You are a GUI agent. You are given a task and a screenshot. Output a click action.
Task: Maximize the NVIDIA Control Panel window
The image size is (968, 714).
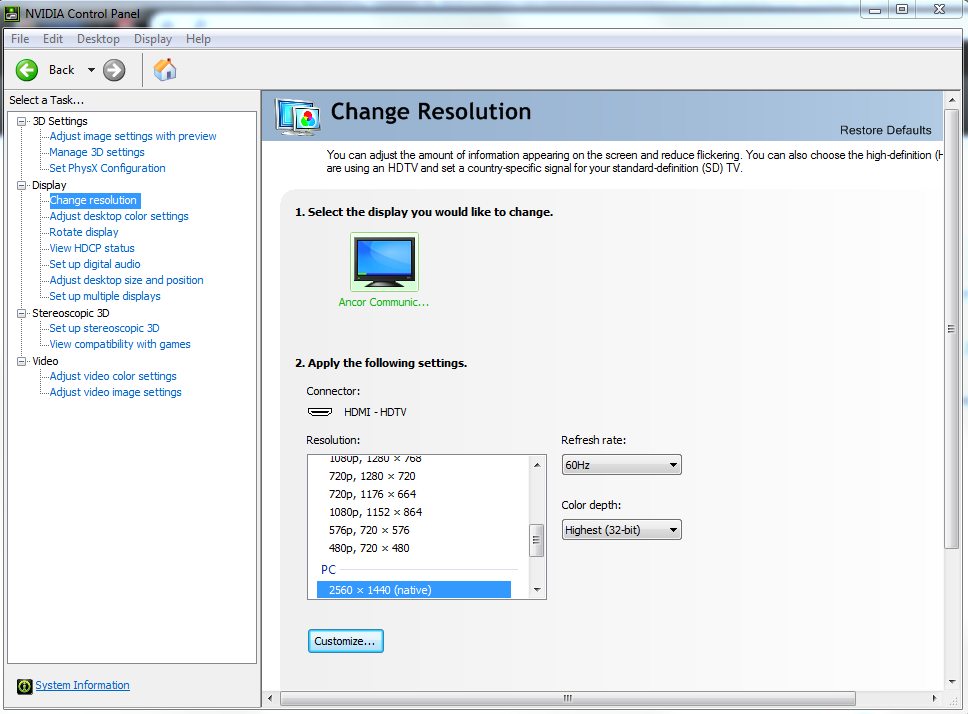coord(902,9)
